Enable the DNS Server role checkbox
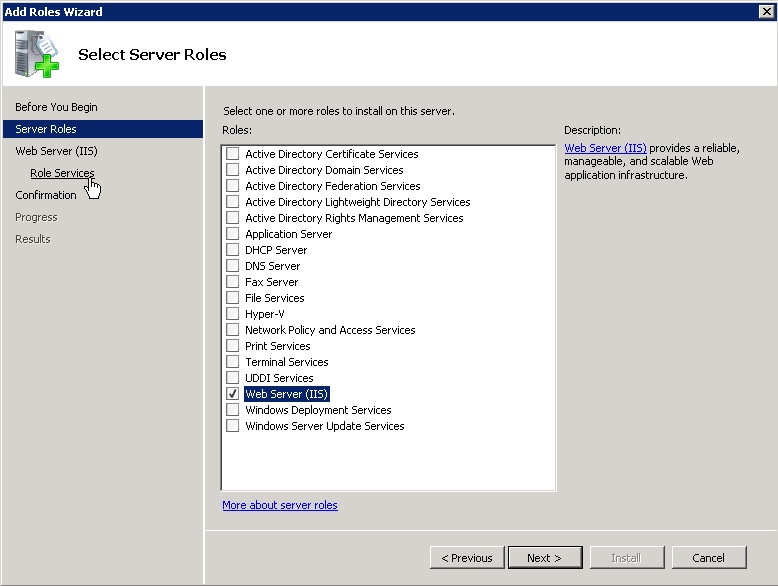778x586 pixels. pyautogui.click(x=232, y=265)
